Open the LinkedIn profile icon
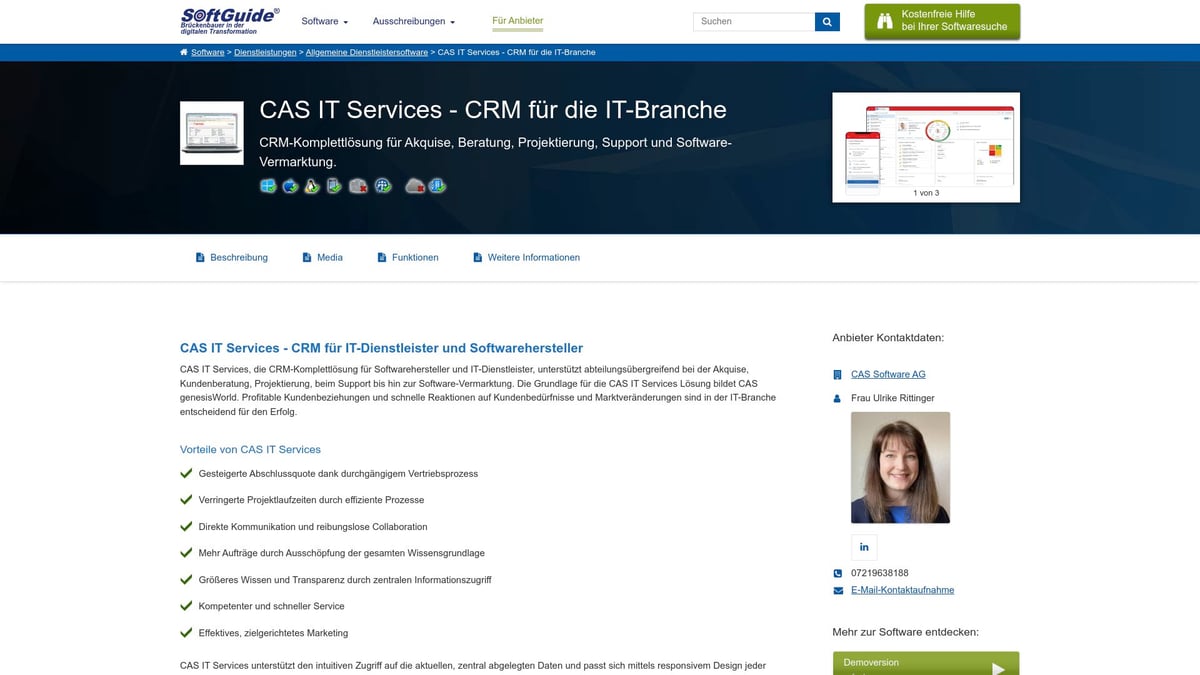This screenshot has height=675, width=1200. point(864,547)
